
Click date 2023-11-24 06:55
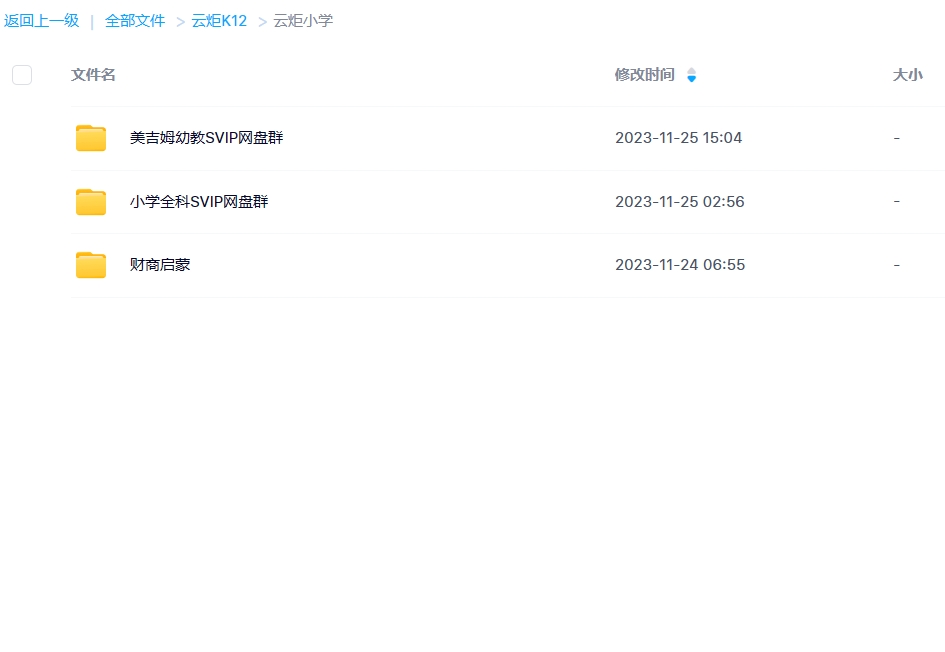point(680,265)
